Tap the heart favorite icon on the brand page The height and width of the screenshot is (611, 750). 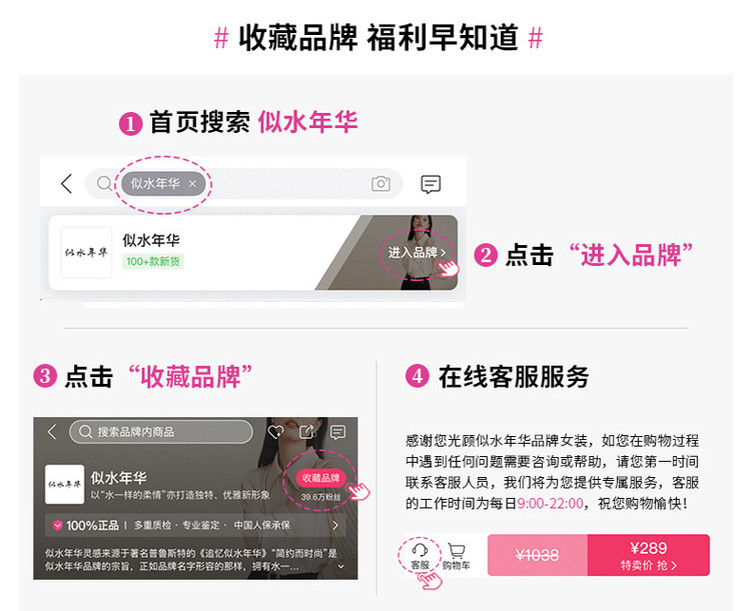tap(276, 432)
